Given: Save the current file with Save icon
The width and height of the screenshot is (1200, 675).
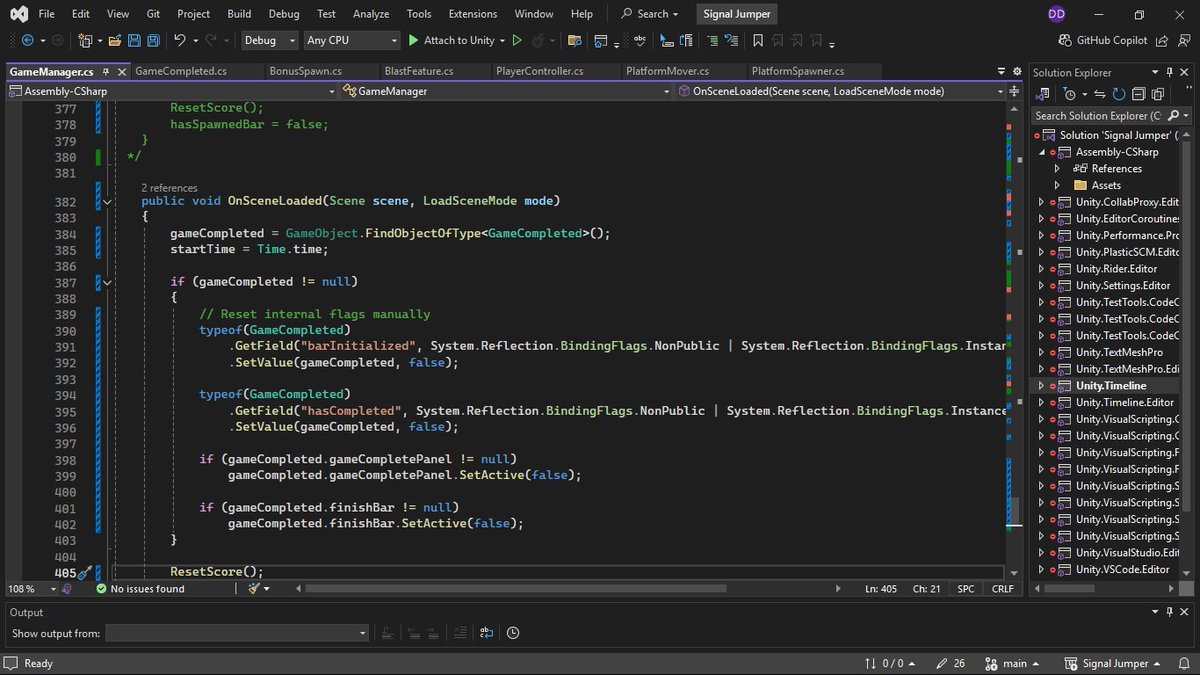Looking at the screenshot, I should tap(134, 40).
